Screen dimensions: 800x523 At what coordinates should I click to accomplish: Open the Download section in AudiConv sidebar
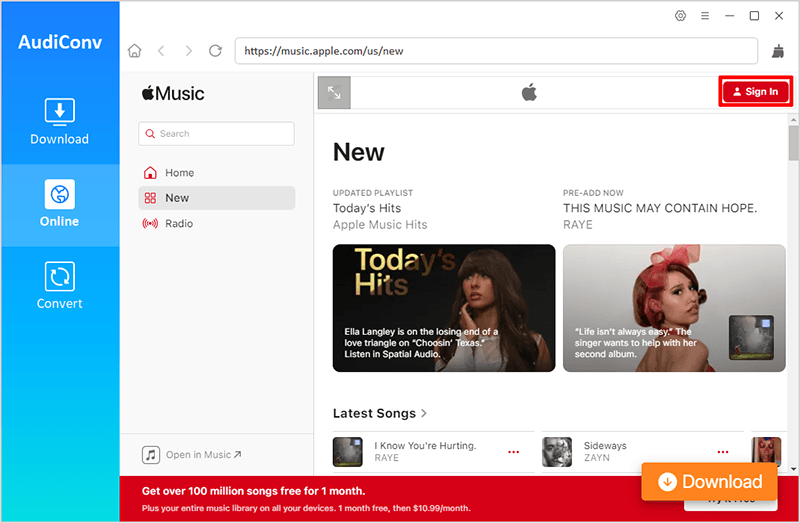(x=59, y=121)
